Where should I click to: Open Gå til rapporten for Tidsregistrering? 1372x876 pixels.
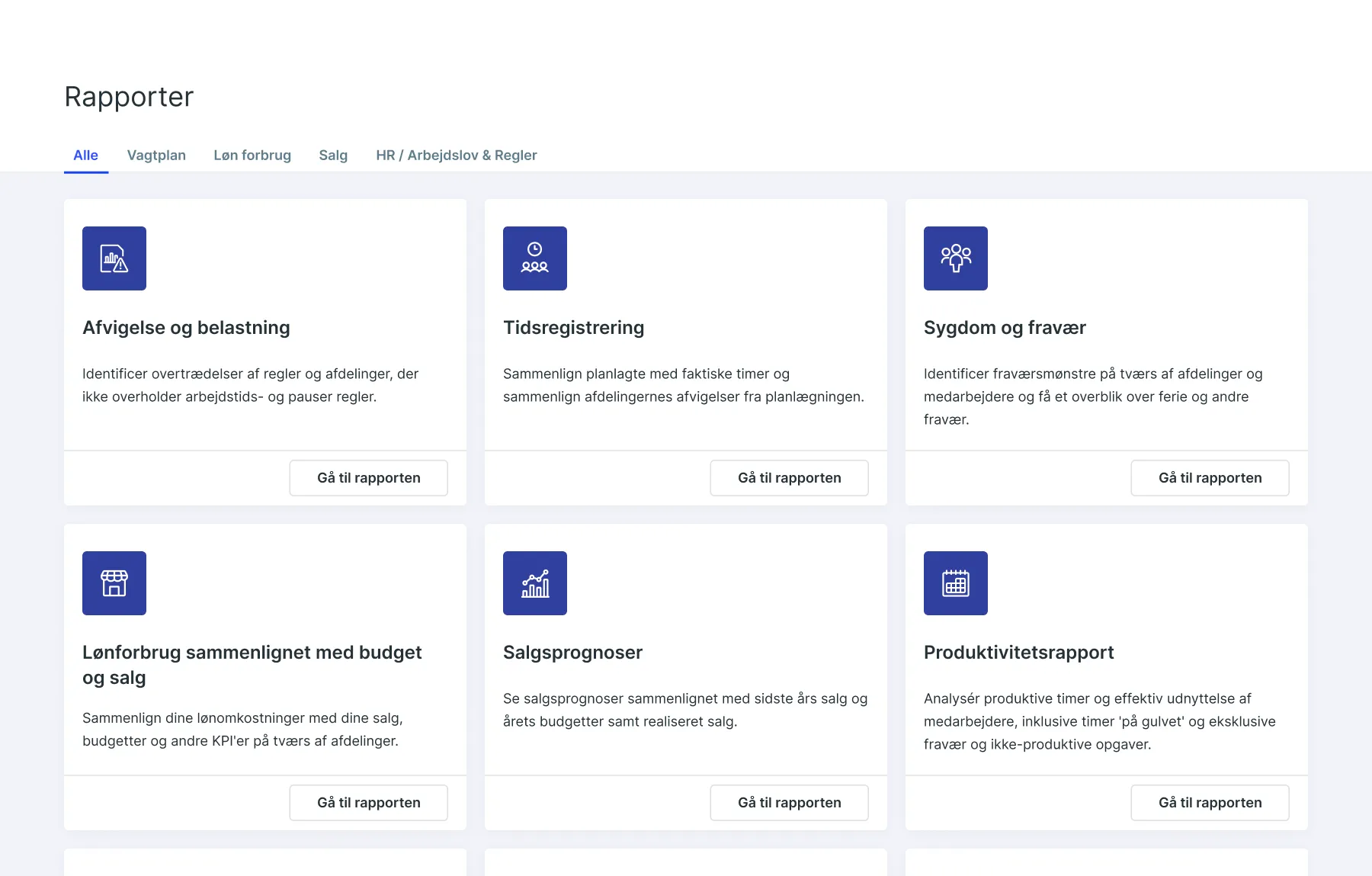(x=790, y=478)
